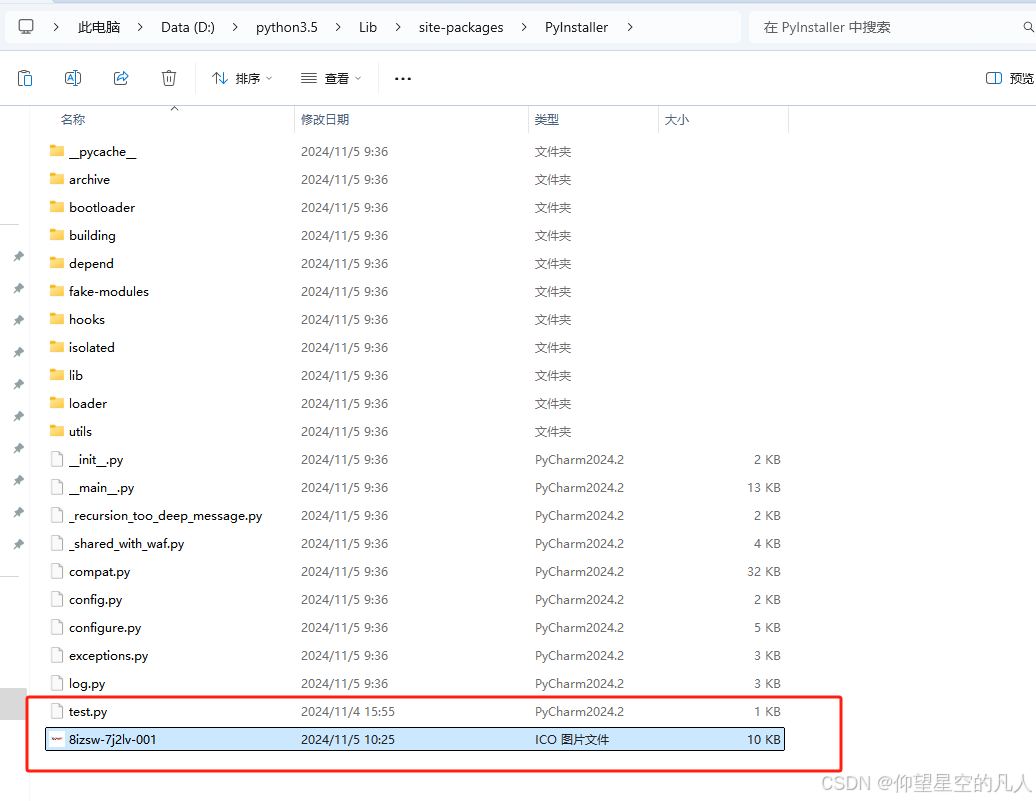1036x801 pixels.
Task: Select file log.py
Action: coord(87,683)
